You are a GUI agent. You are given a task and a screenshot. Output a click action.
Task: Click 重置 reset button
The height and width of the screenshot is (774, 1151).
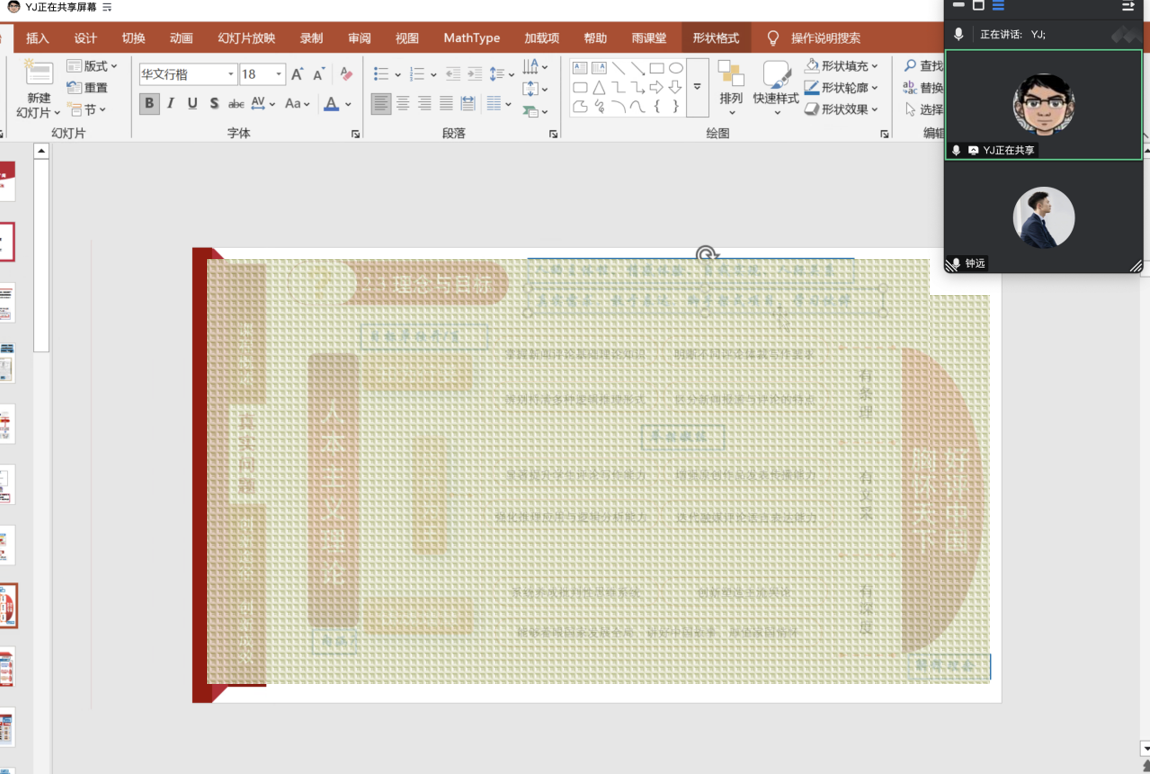click(87, 87)
